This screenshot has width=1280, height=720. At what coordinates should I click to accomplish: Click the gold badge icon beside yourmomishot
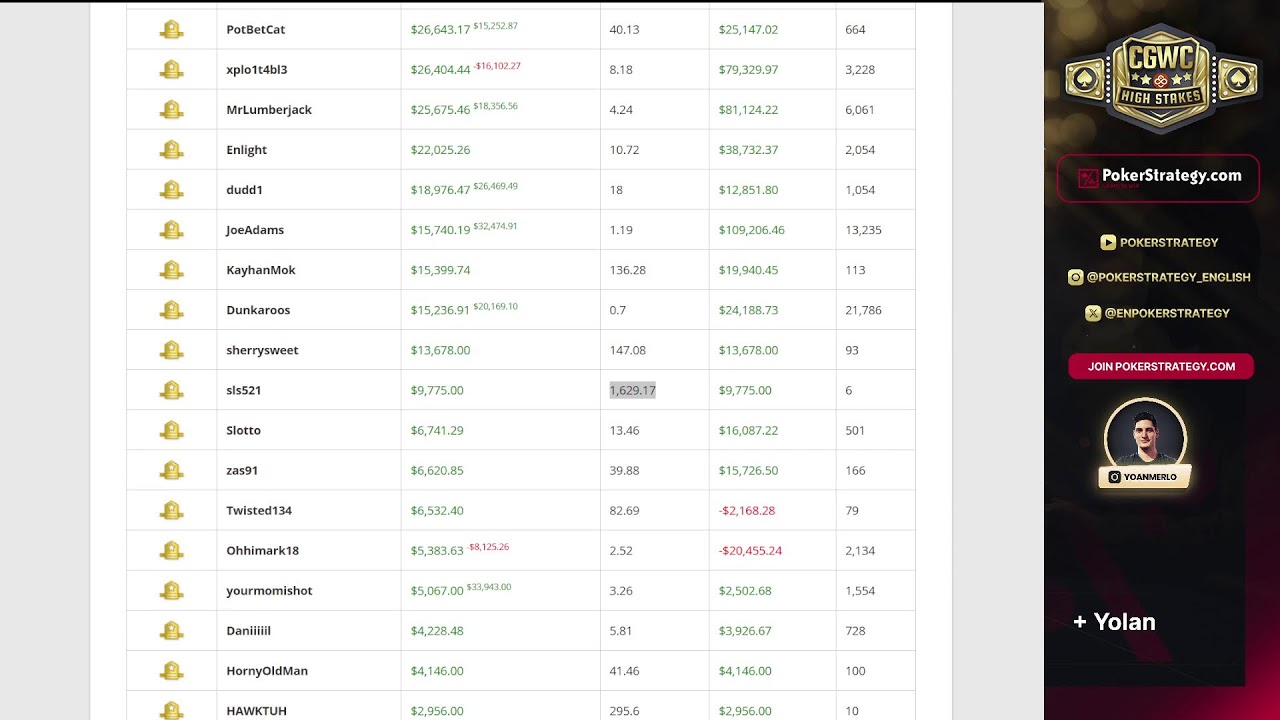(172, 590)
